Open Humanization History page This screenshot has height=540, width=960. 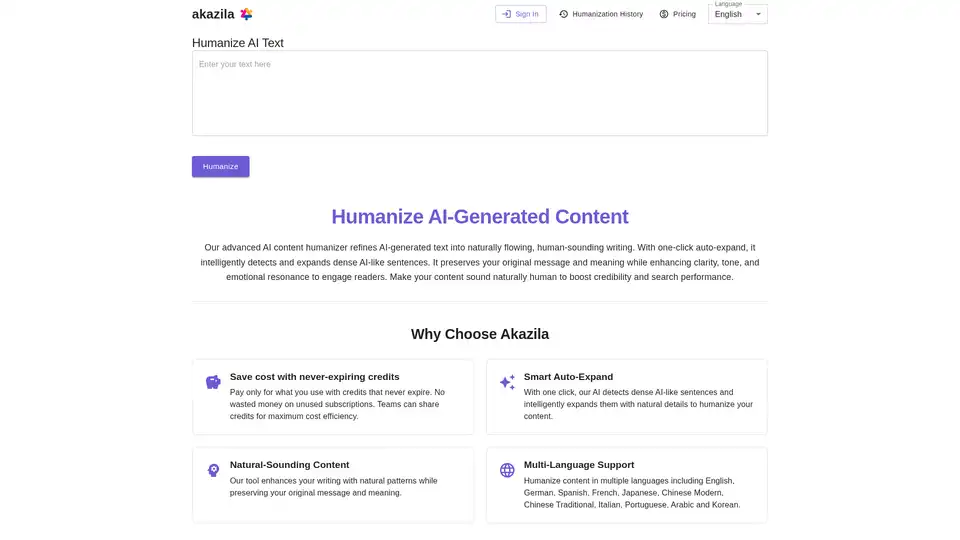[607, 14]
